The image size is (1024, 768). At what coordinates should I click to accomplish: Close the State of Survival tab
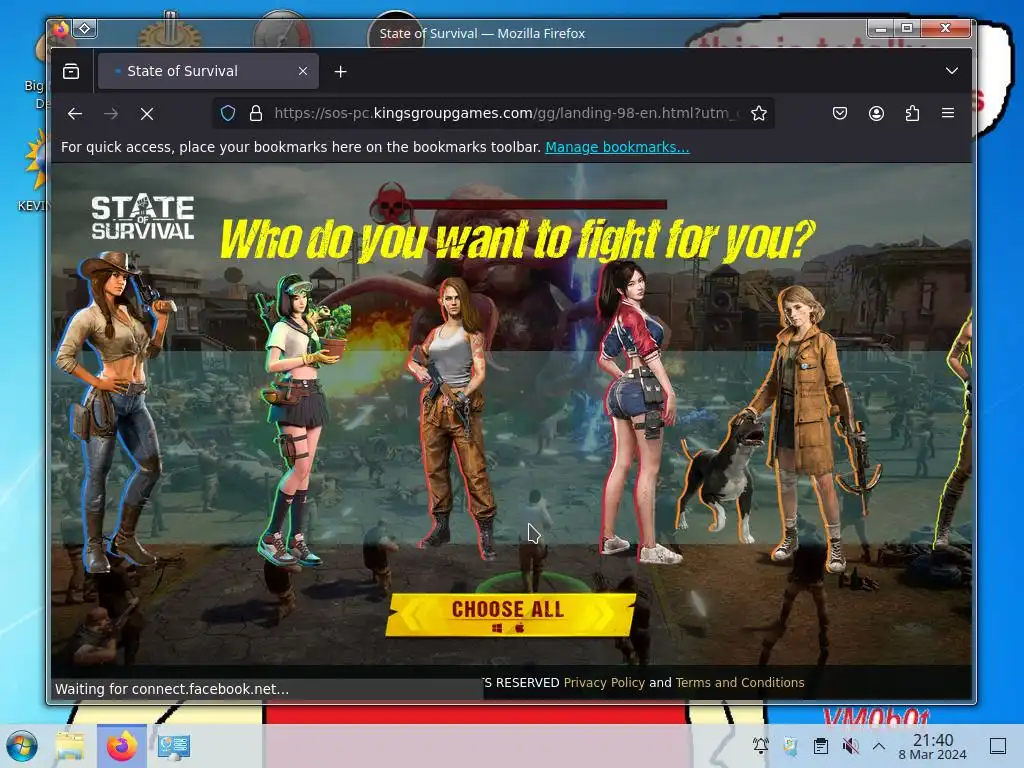[x=303, y=71]
